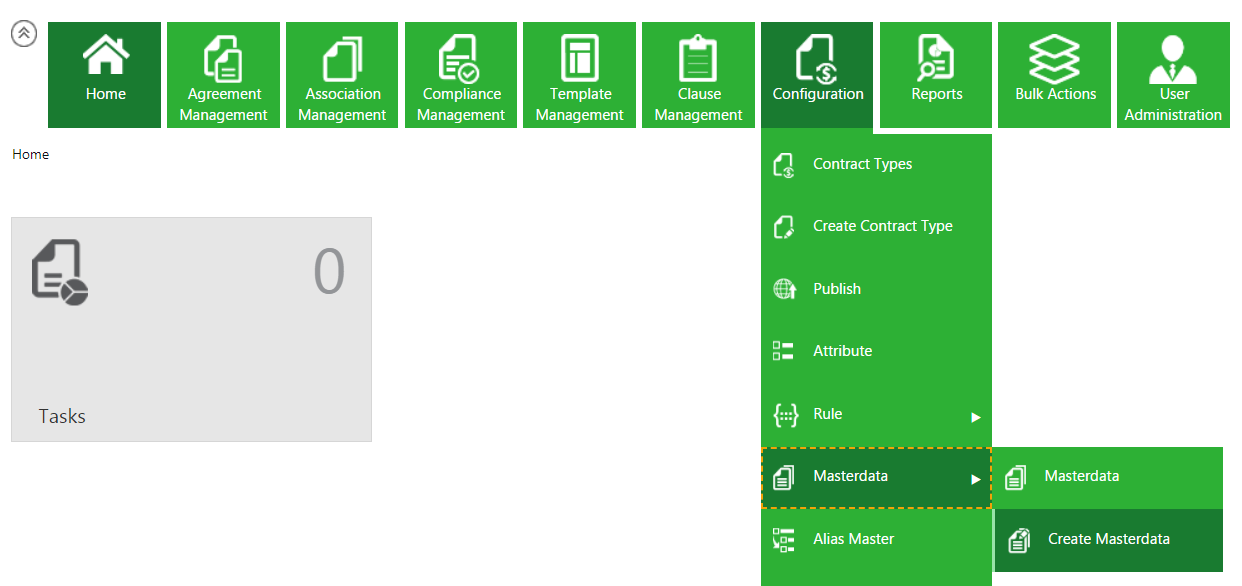Collapse the navigation with double-chevron button
The height and width of the screenshot is (586, 1242).
pos(24,34)
